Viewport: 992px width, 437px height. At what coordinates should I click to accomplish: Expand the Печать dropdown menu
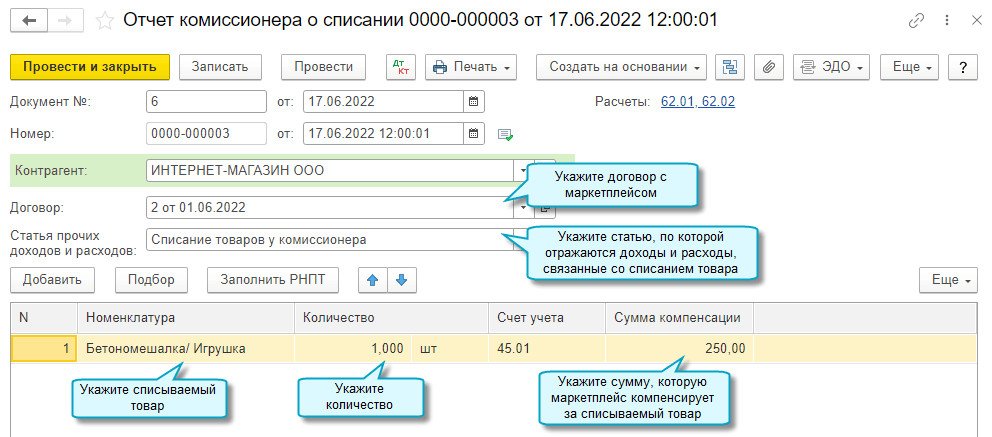pyautogui.click(x=471, y=67)
